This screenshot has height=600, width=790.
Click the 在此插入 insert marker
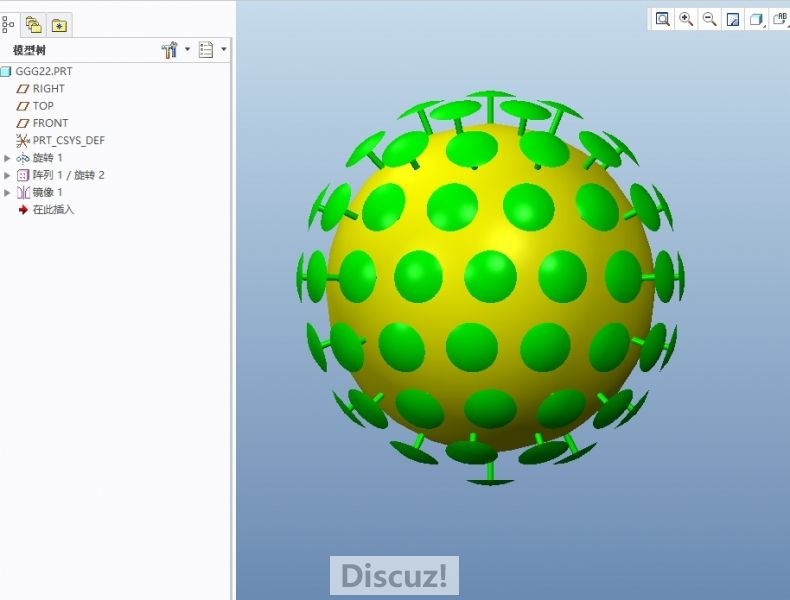pos(53,210)
